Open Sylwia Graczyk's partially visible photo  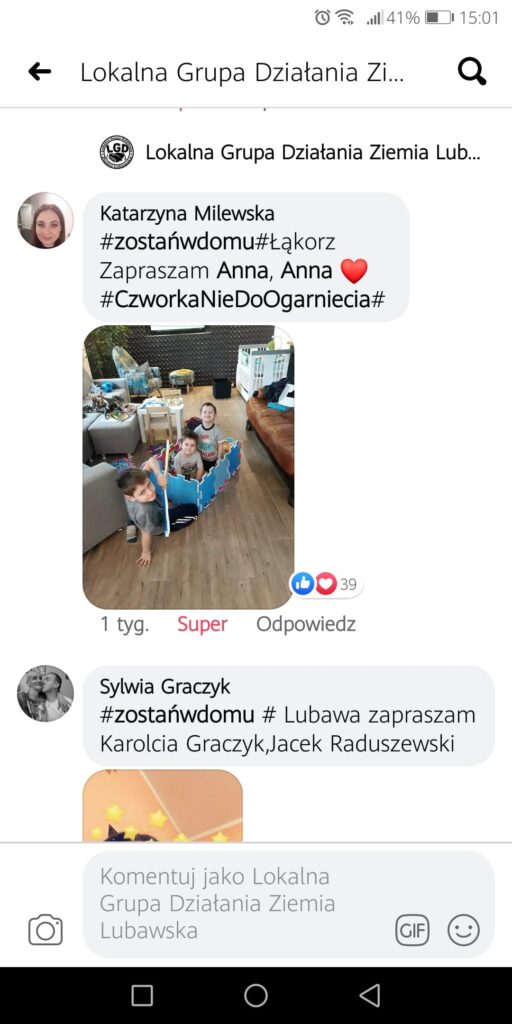click(x=163, y=805)
